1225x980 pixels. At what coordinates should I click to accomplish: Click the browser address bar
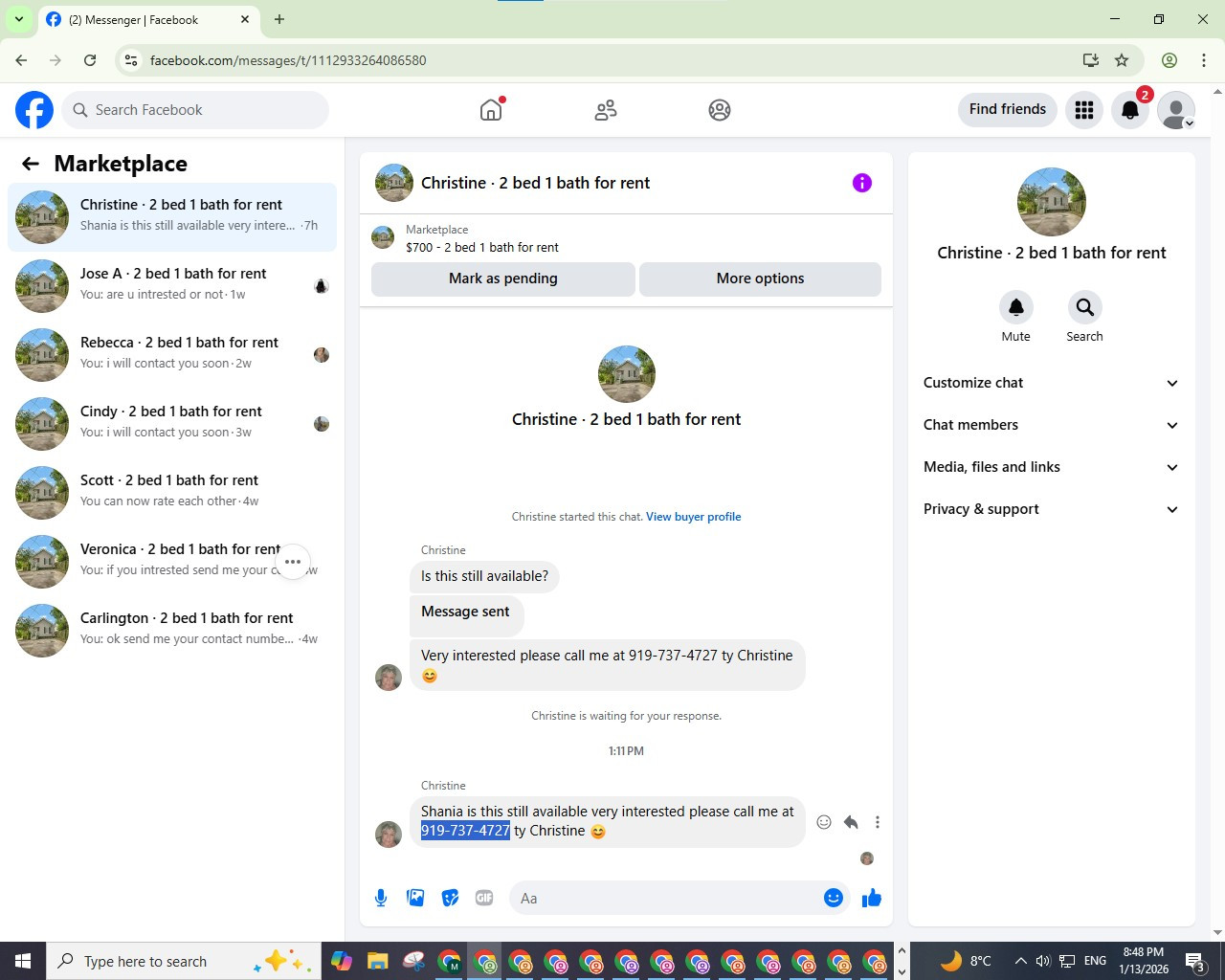(x=612, y=60)
